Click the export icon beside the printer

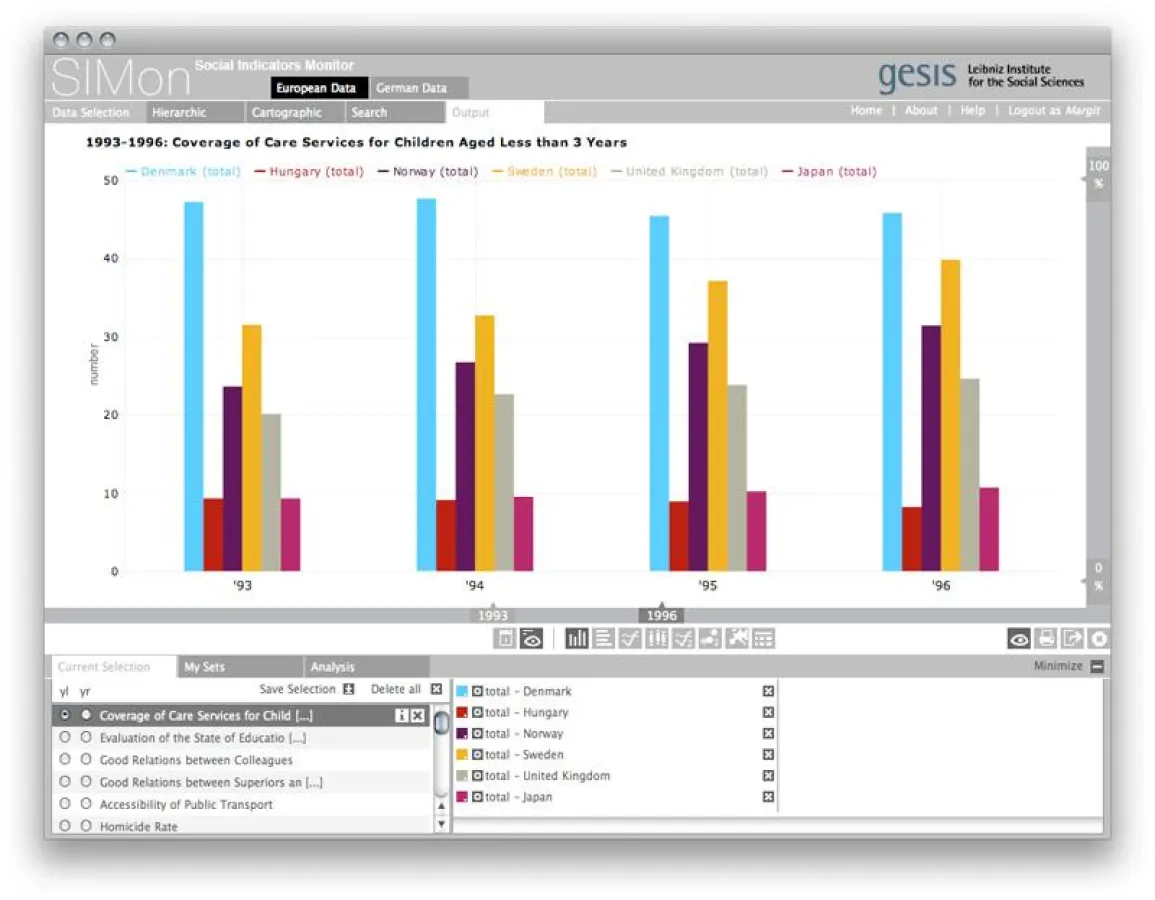(1072, 639)
